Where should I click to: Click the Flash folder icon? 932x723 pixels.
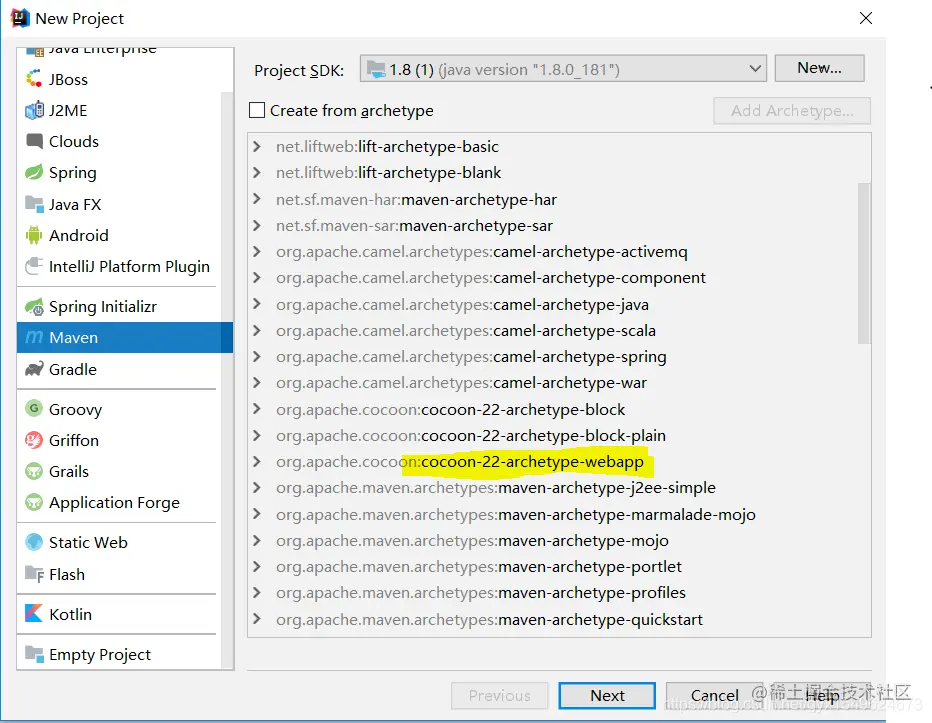[34, 574]
